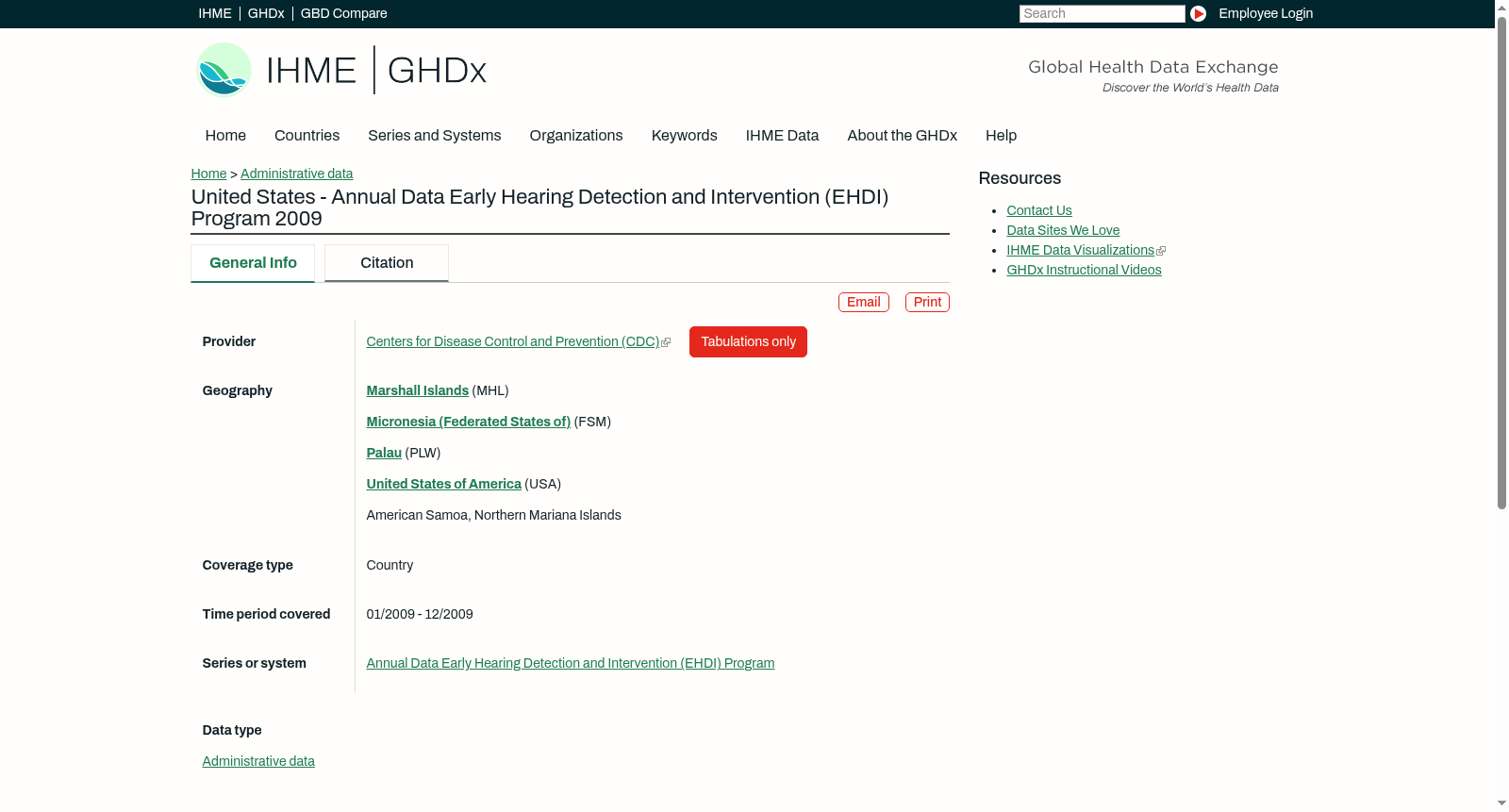Click the Tabulations only red badge

tap(748, 341)
